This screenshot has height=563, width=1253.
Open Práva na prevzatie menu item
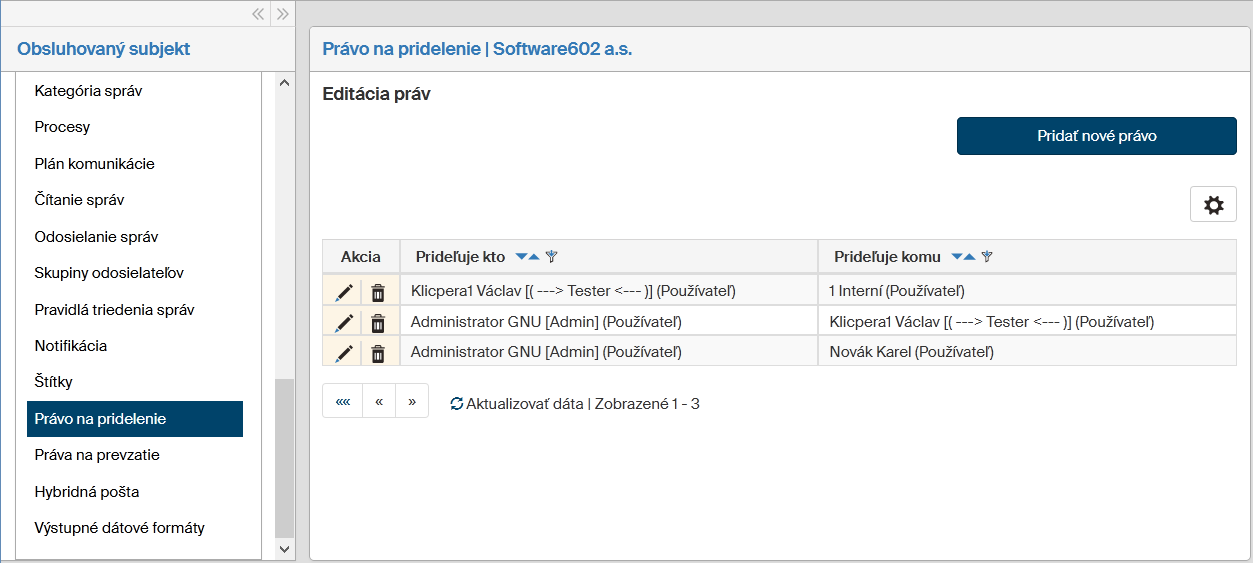click(97, 455)
